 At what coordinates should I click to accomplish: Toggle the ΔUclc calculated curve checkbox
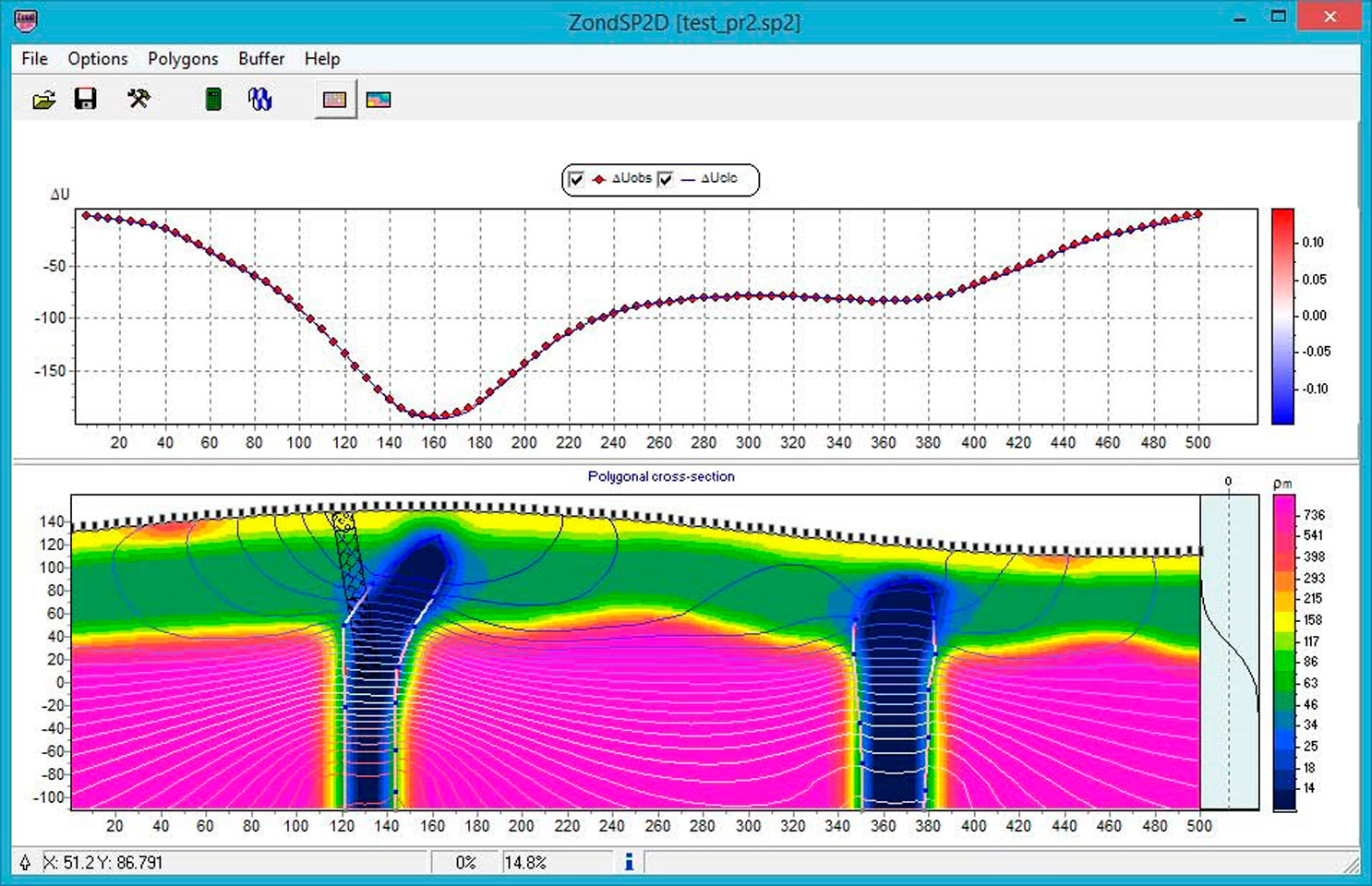click(666, 179)
